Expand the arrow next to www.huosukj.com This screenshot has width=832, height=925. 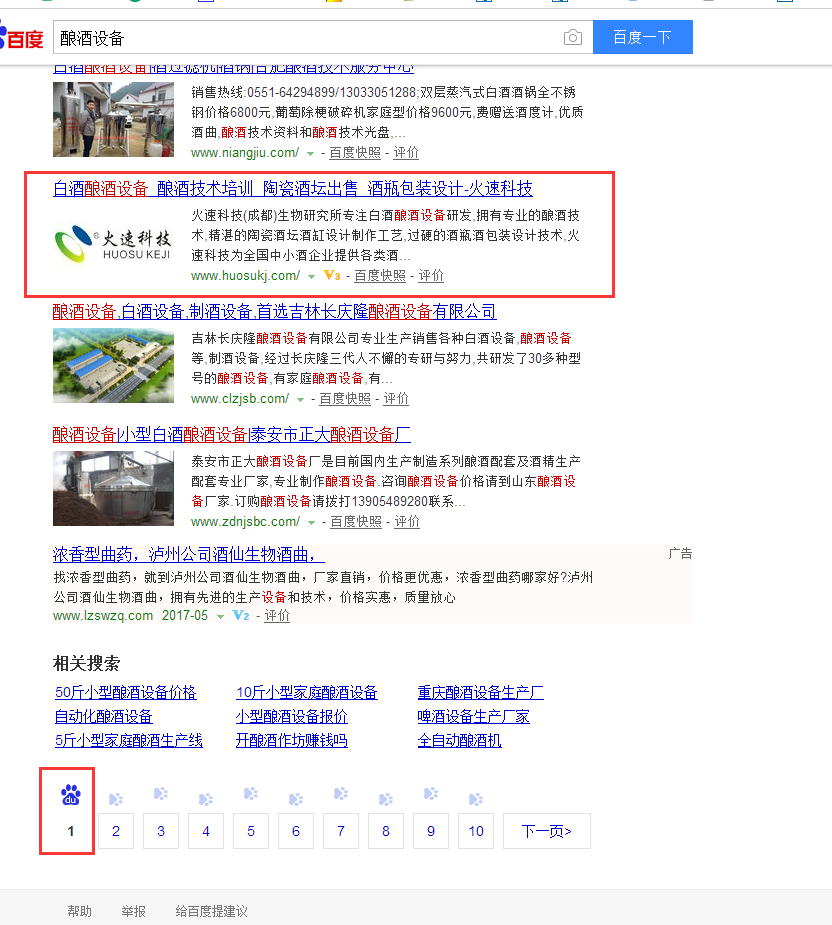[x=312, y=276]
